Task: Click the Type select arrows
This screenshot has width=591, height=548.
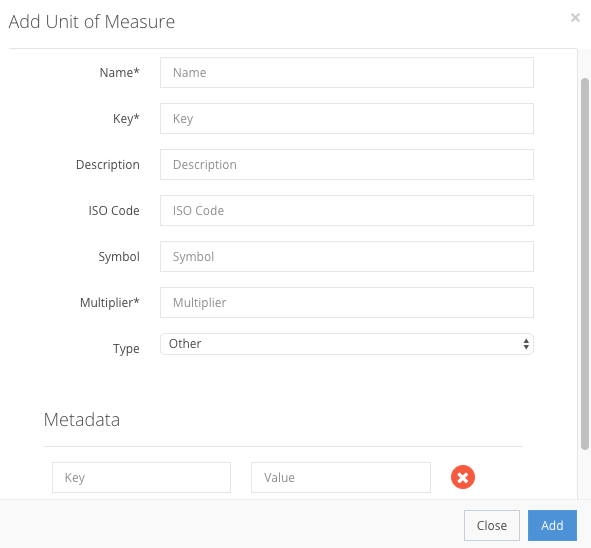Action: (x=526, y=344)
